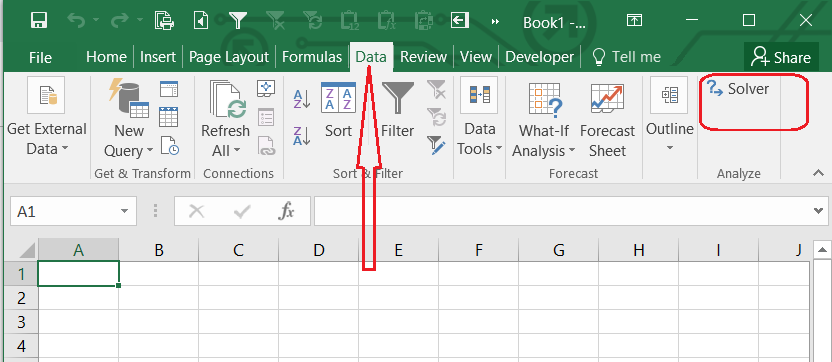Viewport: 832px width, 362px height.
Task: Click the Enter checkmark in formula bar
Action: tap(242, 212)
